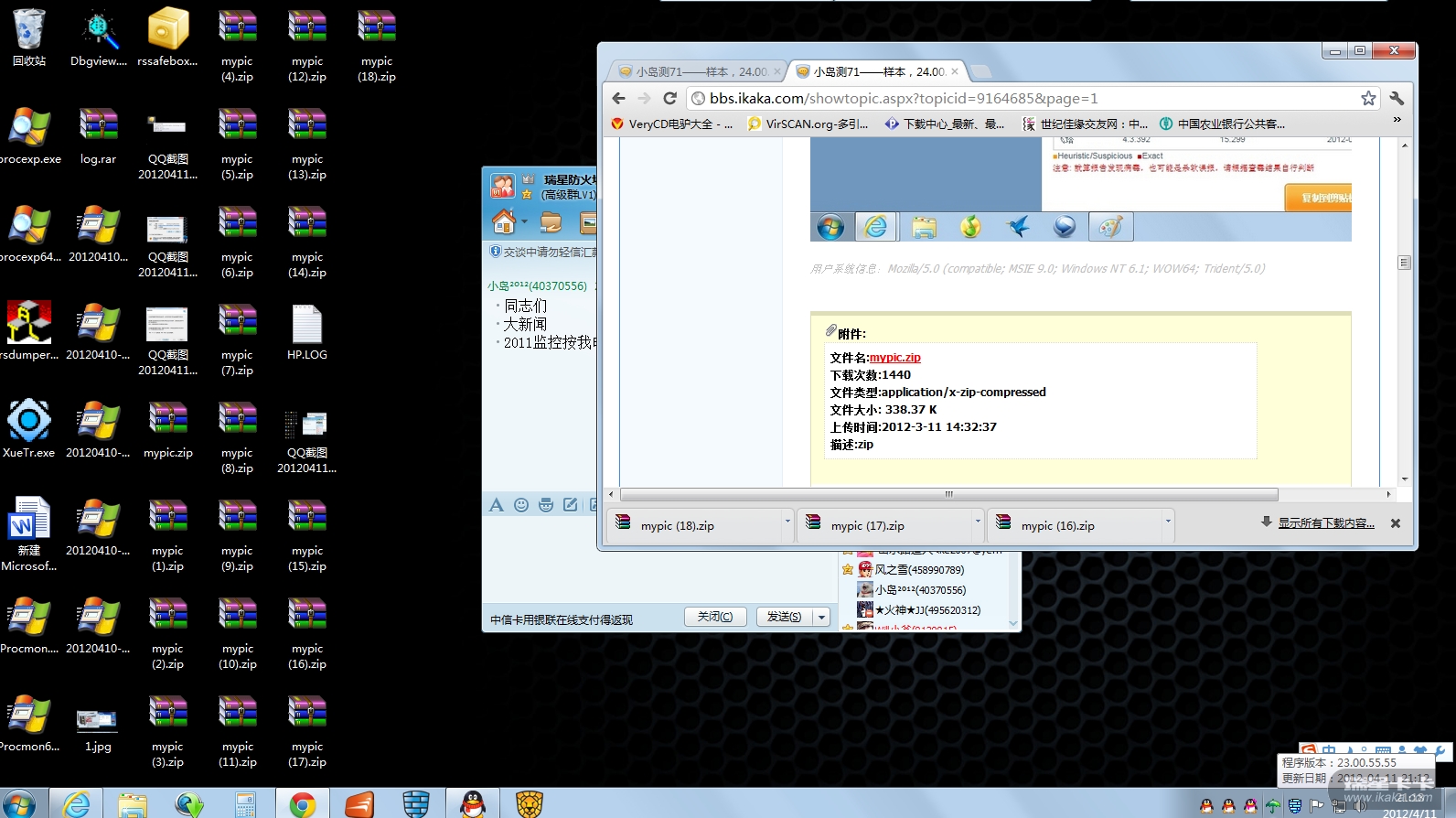Select the HP.LOG file on desktop
Screen dimensions: 1456x818
tap(307, 330)
